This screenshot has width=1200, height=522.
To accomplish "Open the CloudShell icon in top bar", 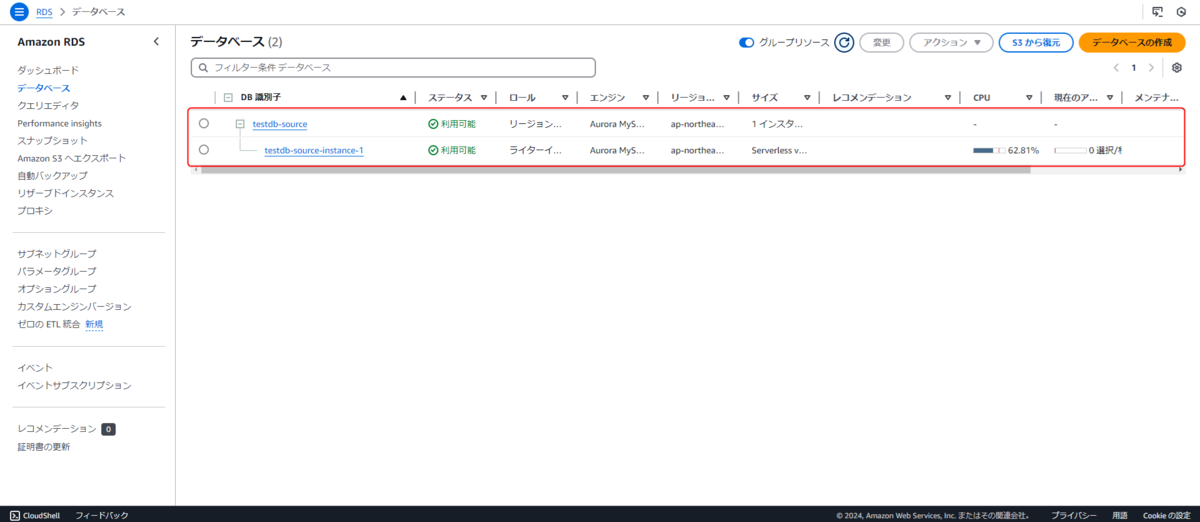I will pyautogui.click(x=1157, y=11).
